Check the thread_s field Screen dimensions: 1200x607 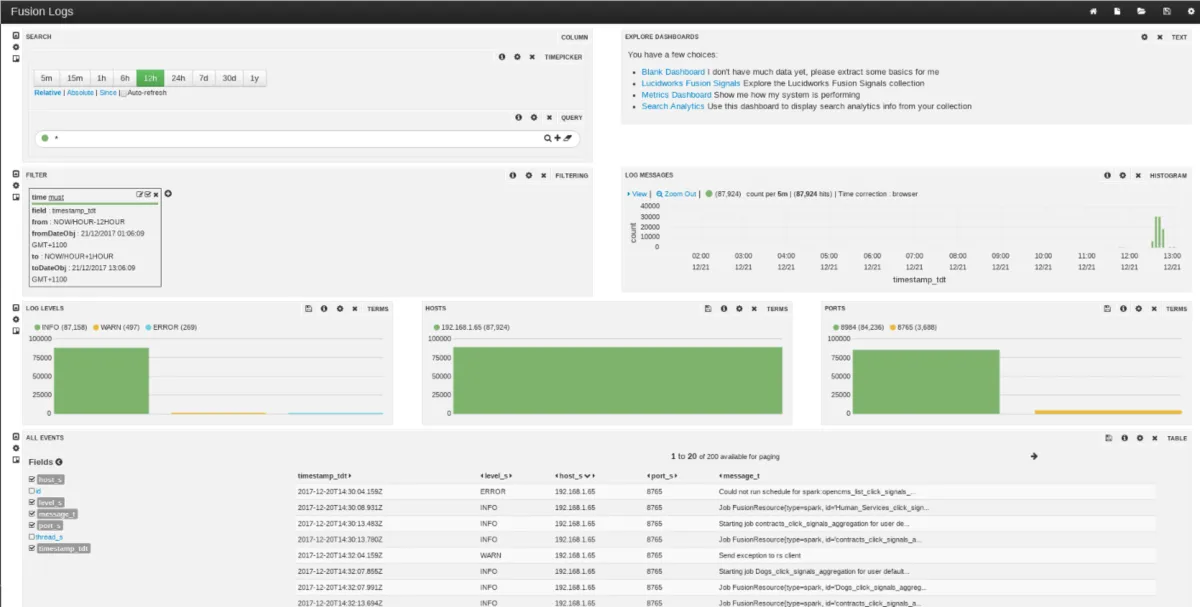(x=31, y=537)
